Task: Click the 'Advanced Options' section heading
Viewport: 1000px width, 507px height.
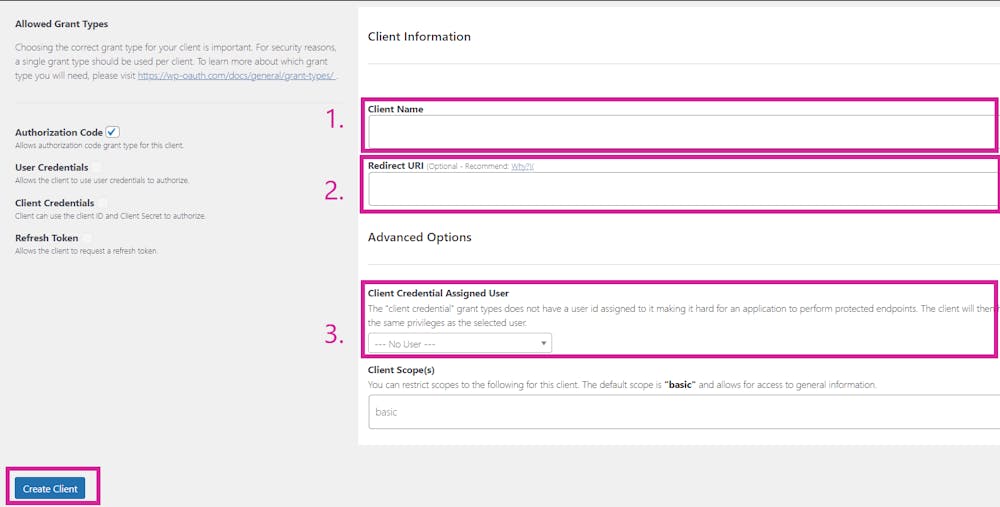Action: [x=419, y=237]
